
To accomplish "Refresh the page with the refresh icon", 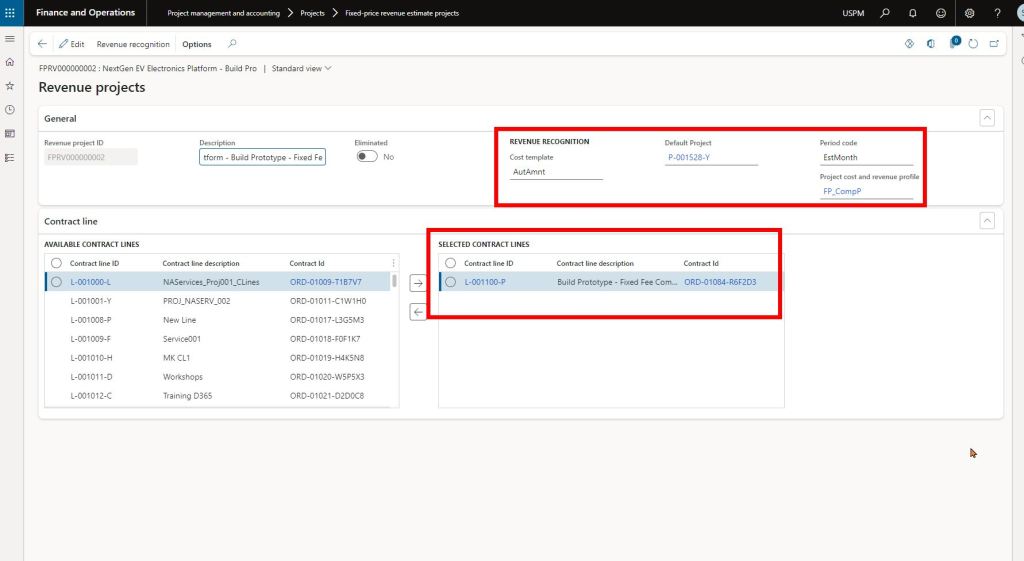I will pos(974,44).
